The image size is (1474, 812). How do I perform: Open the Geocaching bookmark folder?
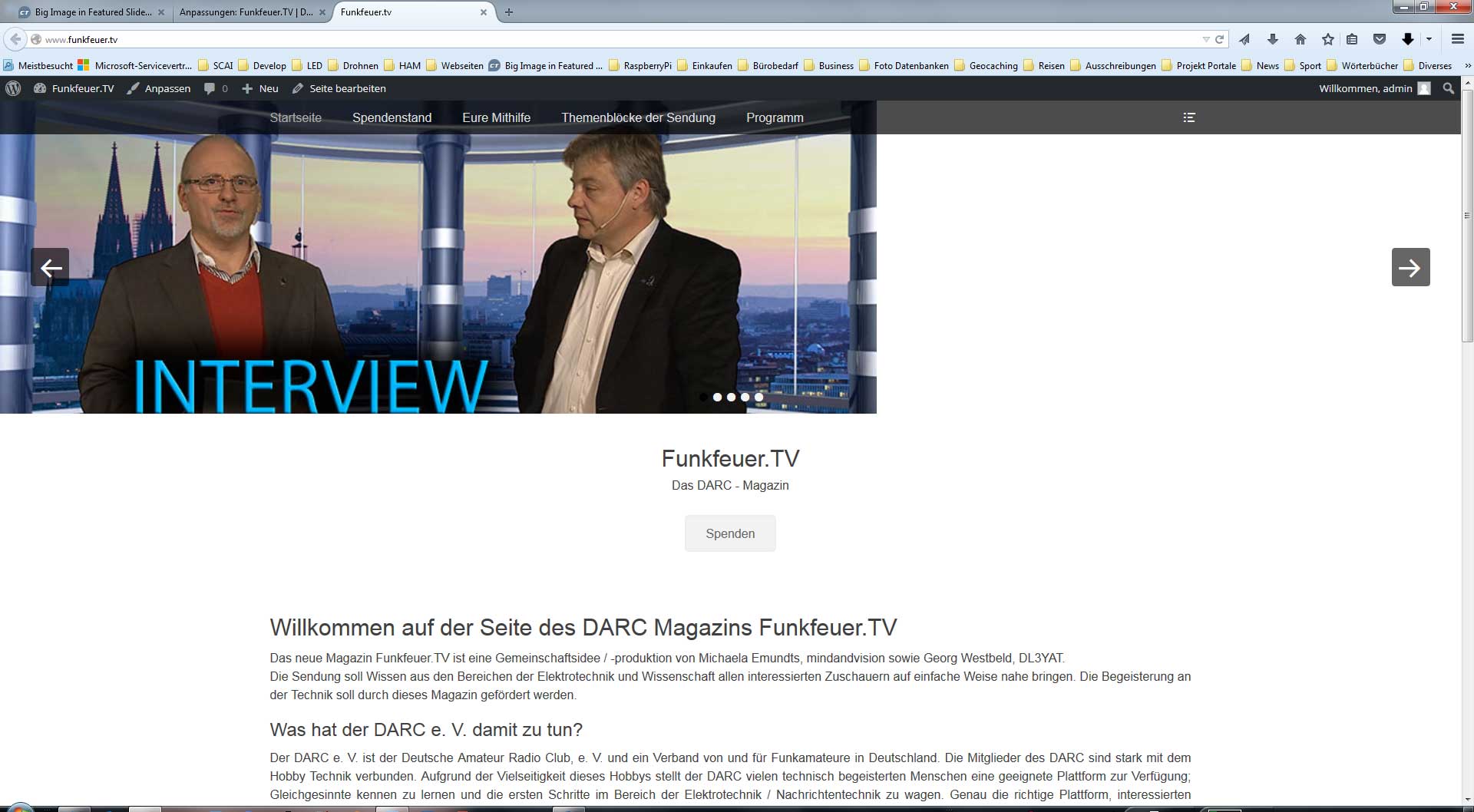pos(987,66)
